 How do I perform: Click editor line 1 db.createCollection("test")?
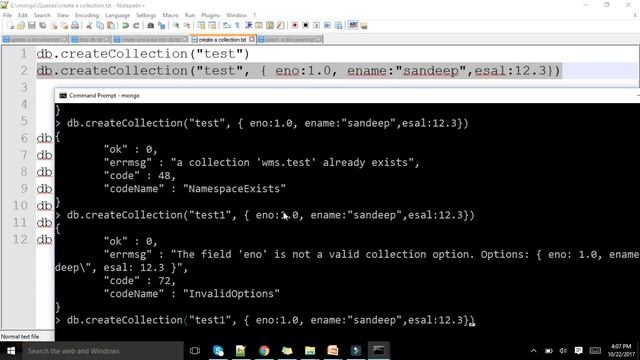pos(143,54)
